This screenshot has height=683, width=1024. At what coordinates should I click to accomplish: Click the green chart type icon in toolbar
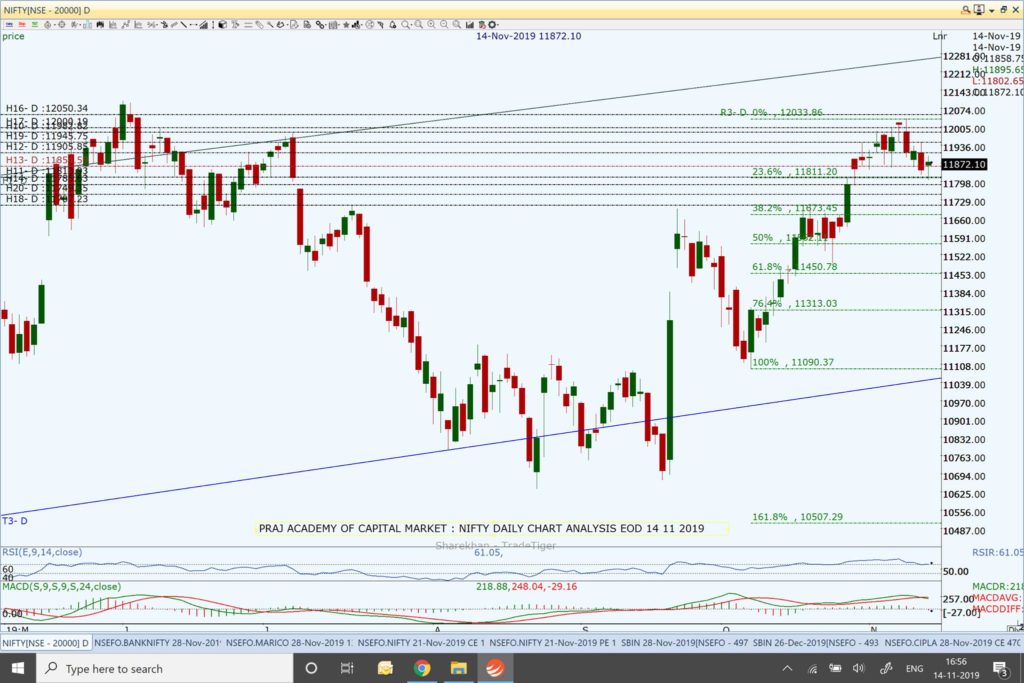[x=35, y=25]
